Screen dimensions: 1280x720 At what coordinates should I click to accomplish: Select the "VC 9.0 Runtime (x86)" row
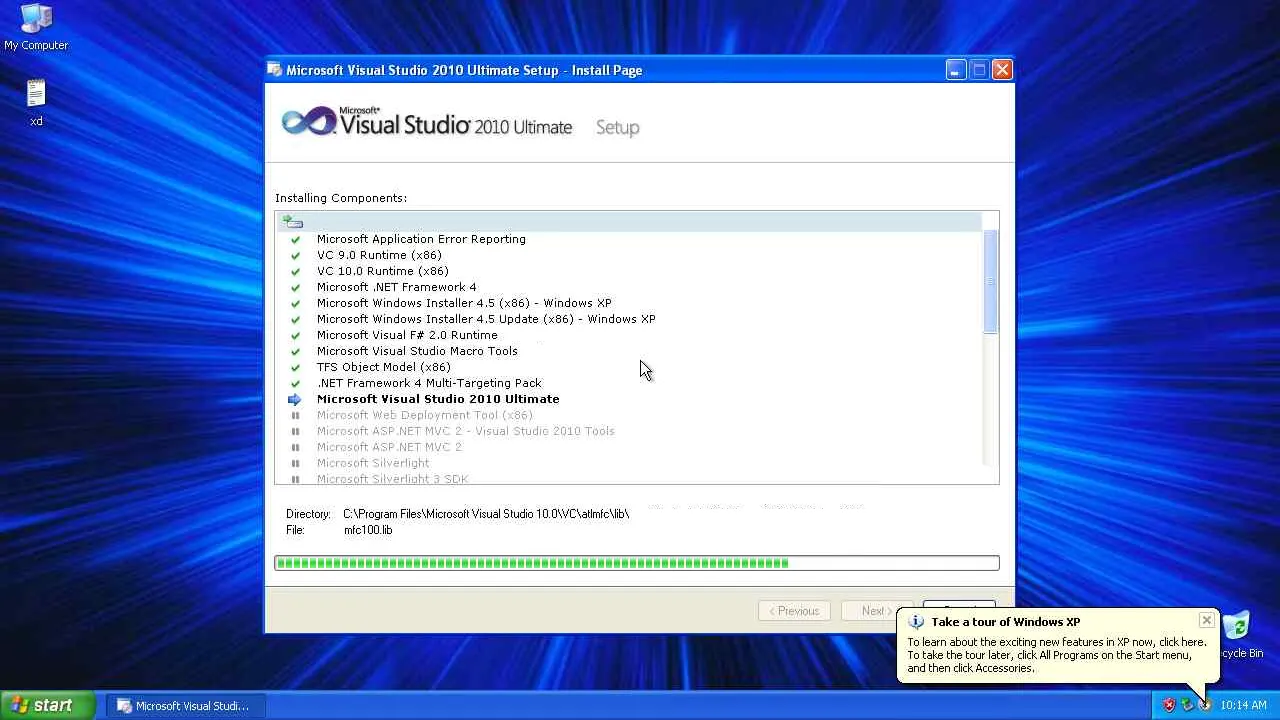379,256
